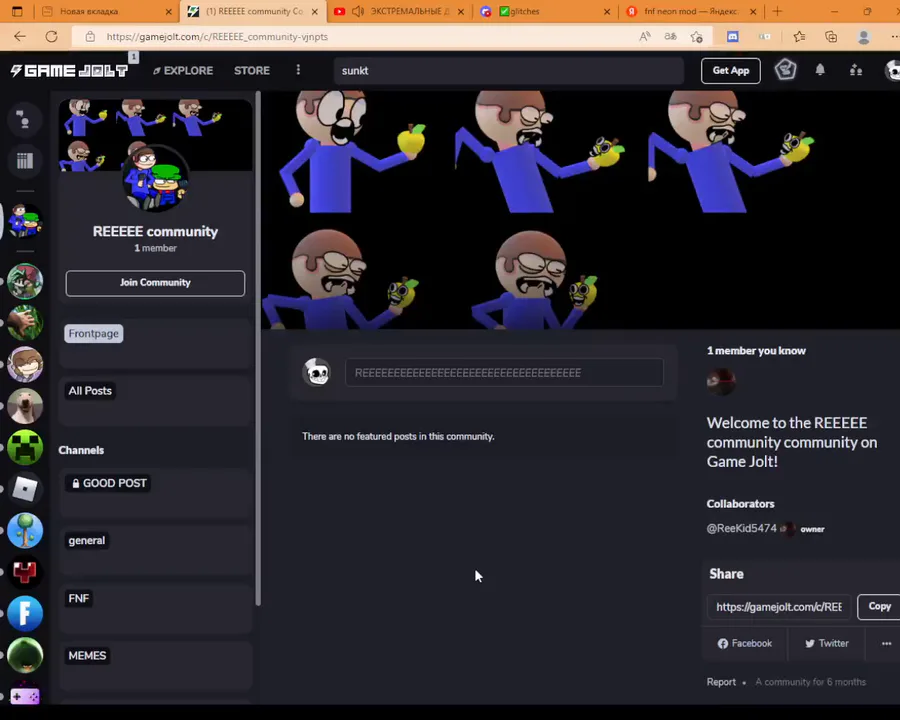Close the REEEEE community browser tab
Viewport: 900px width, 720px height.
click(x=315, y=11)
